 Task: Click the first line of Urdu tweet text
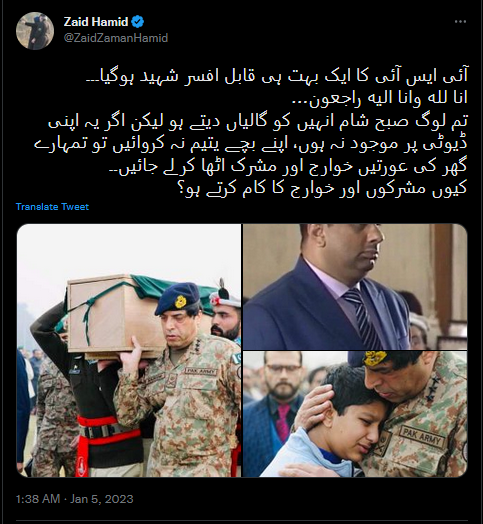(x=277, y=77)
